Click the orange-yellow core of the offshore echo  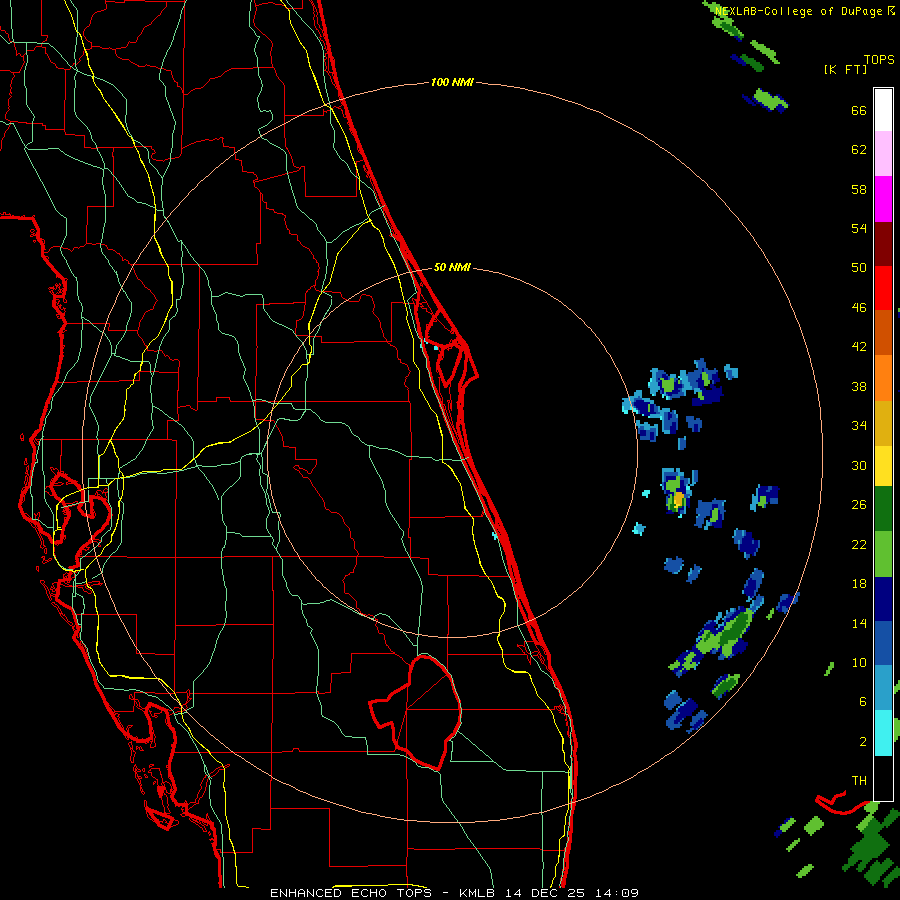678,499
